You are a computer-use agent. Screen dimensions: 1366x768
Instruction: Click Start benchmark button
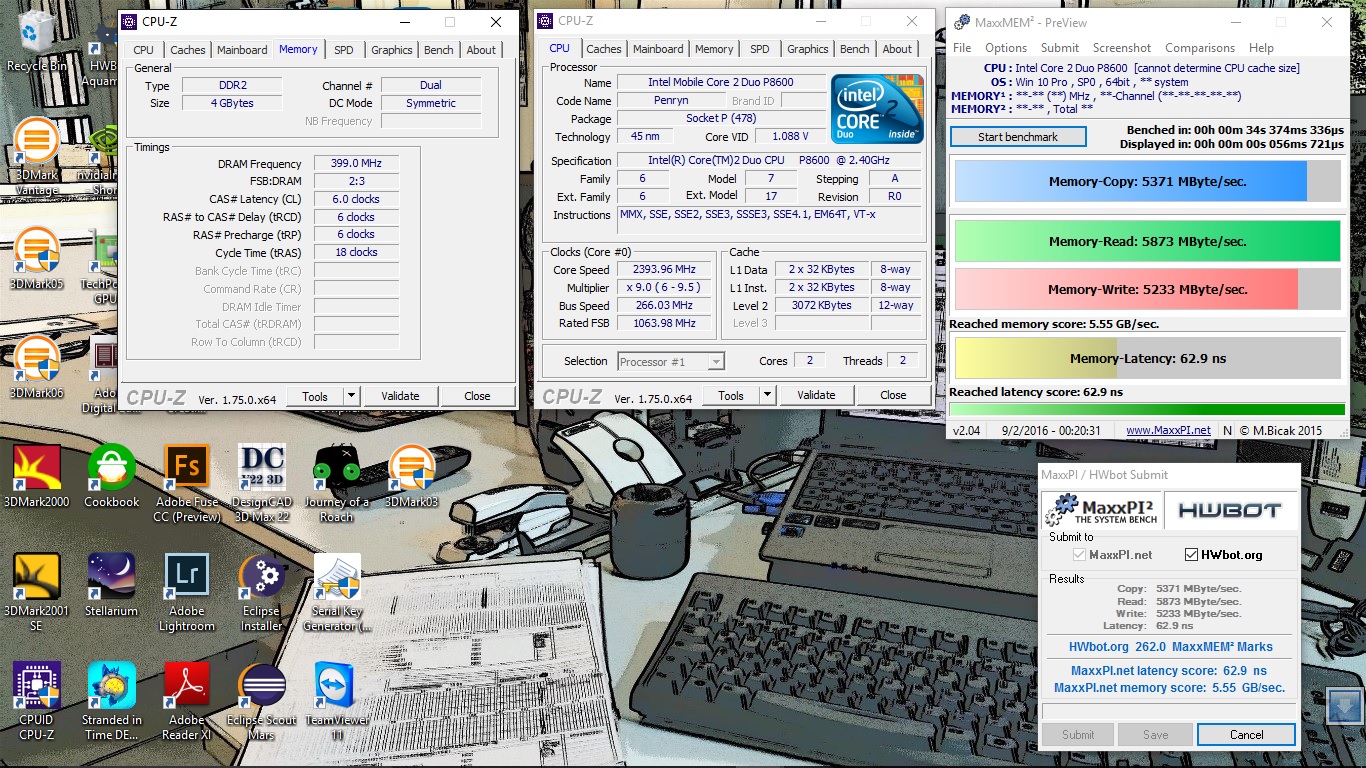point(1018,137)
